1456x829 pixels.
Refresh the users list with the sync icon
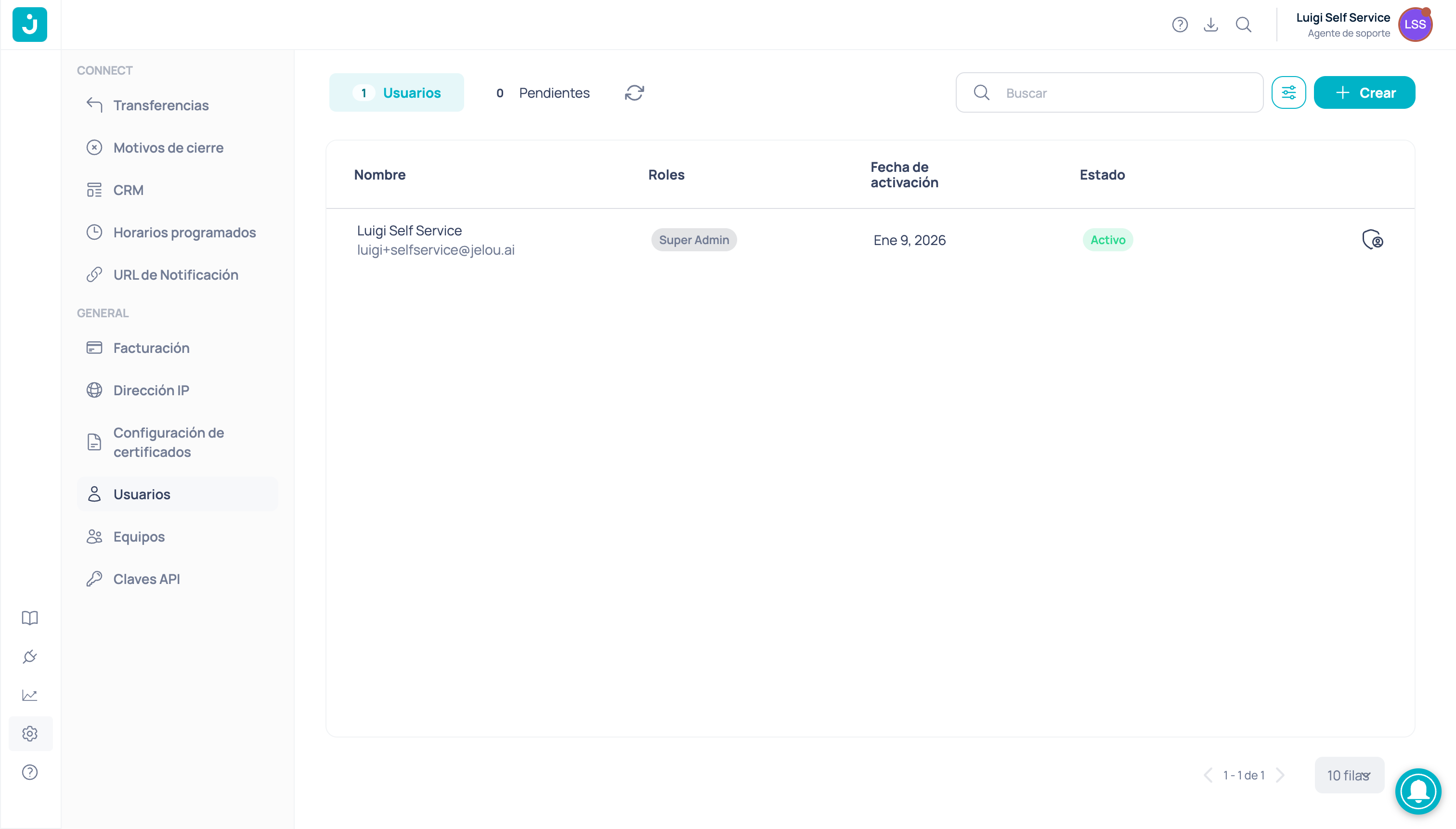[x=634, y=92]
